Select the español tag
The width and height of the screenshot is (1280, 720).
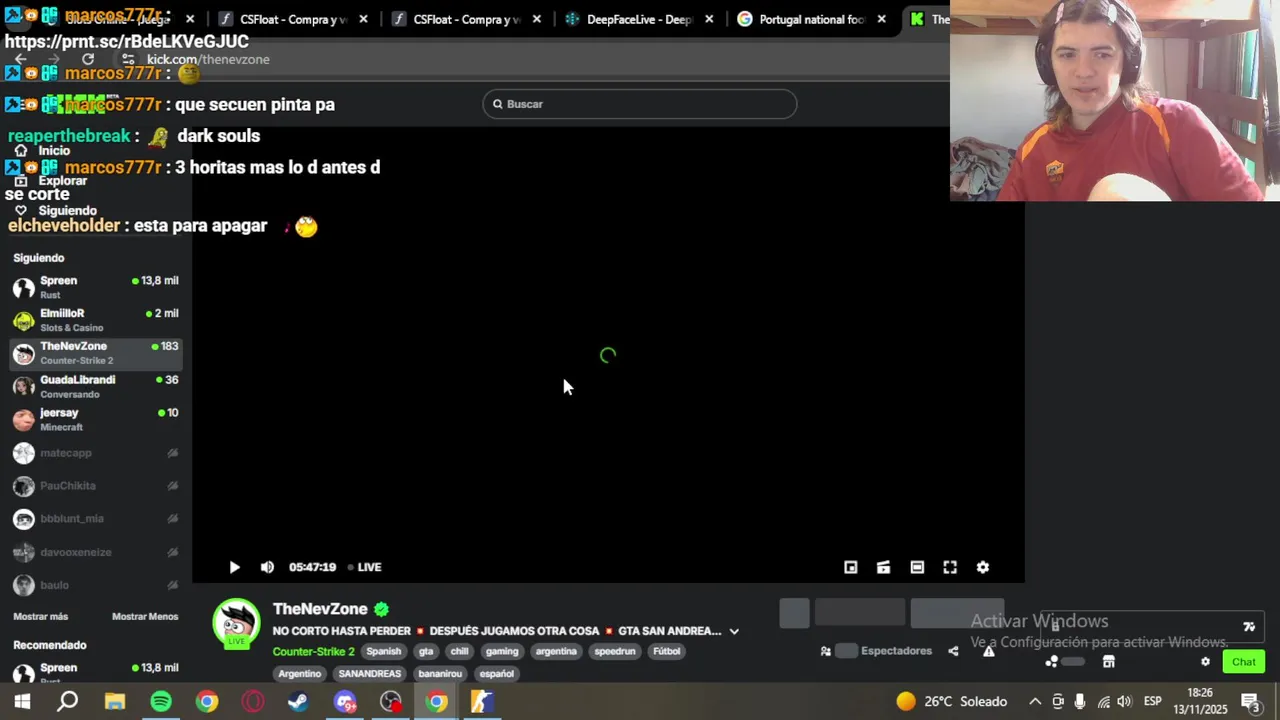496,674
